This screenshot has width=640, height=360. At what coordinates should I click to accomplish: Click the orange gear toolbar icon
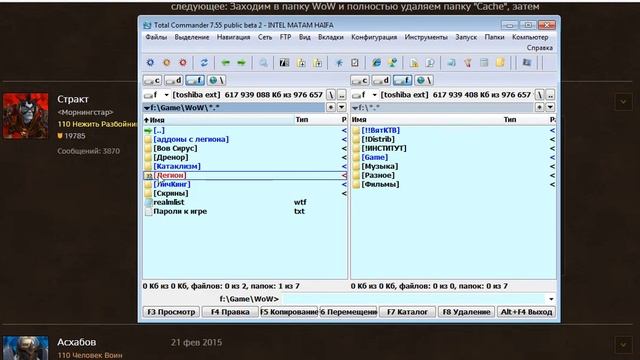167,62
